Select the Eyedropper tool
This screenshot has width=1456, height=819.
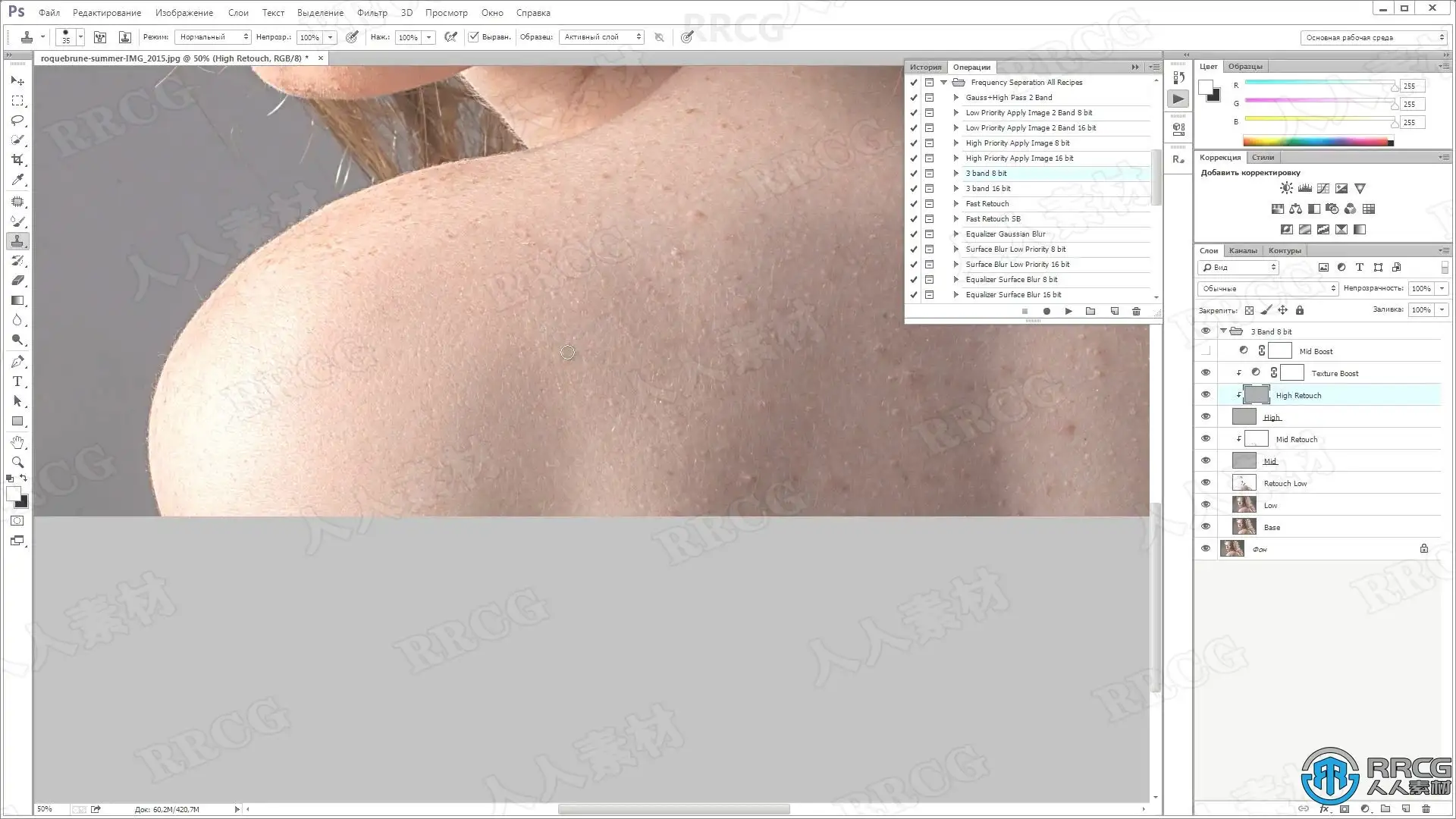pyautogui.click(x=17, y=180)
